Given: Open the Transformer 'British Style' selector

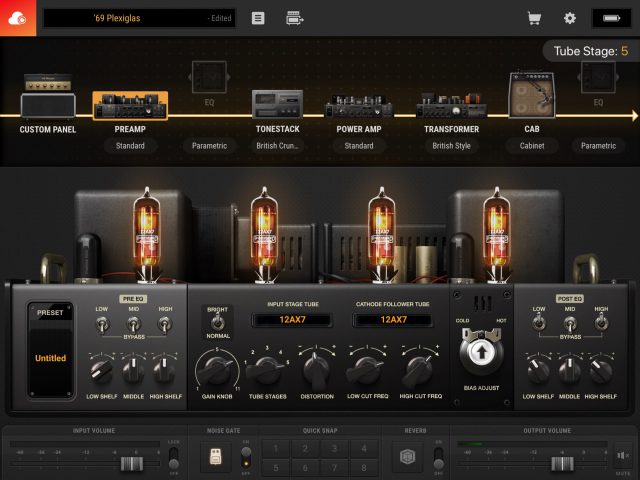Looking at the screenshot, I should (x=451, y=146).
